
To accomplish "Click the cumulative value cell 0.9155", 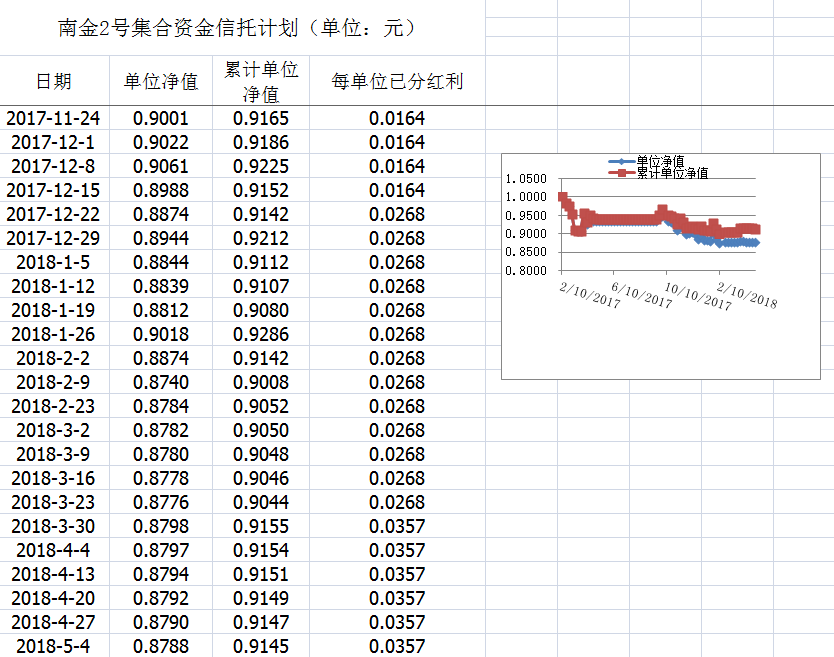I will pos(260,526).
